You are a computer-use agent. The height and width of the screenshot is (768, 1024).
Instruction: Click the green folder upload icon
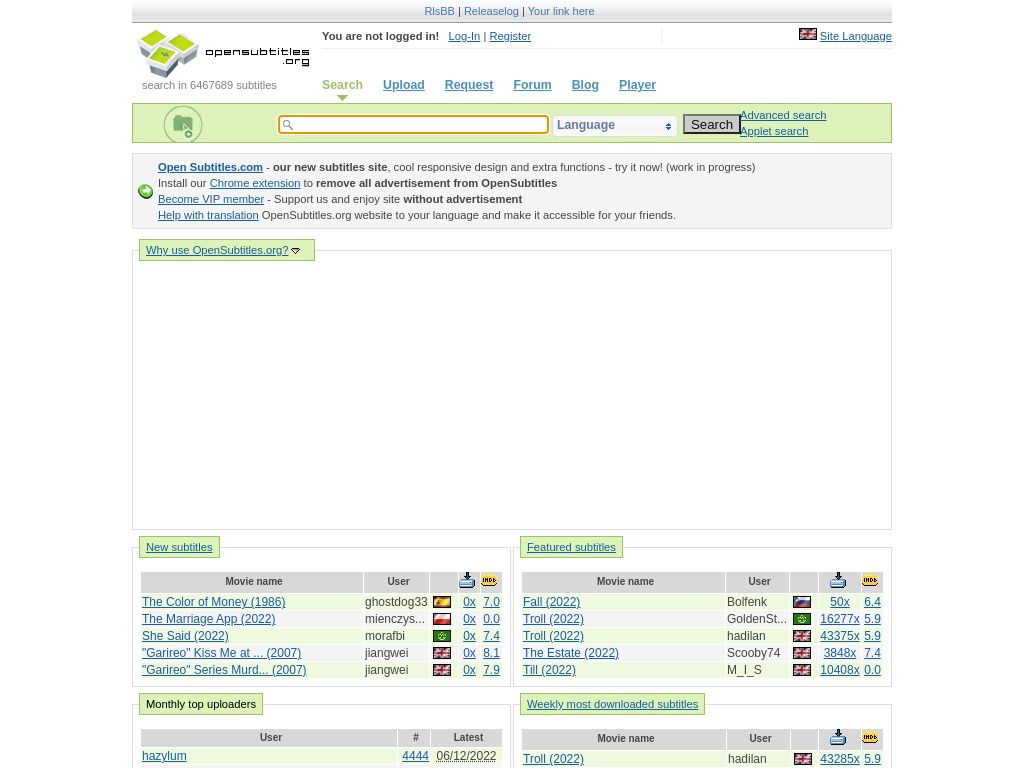coord(183,124)
